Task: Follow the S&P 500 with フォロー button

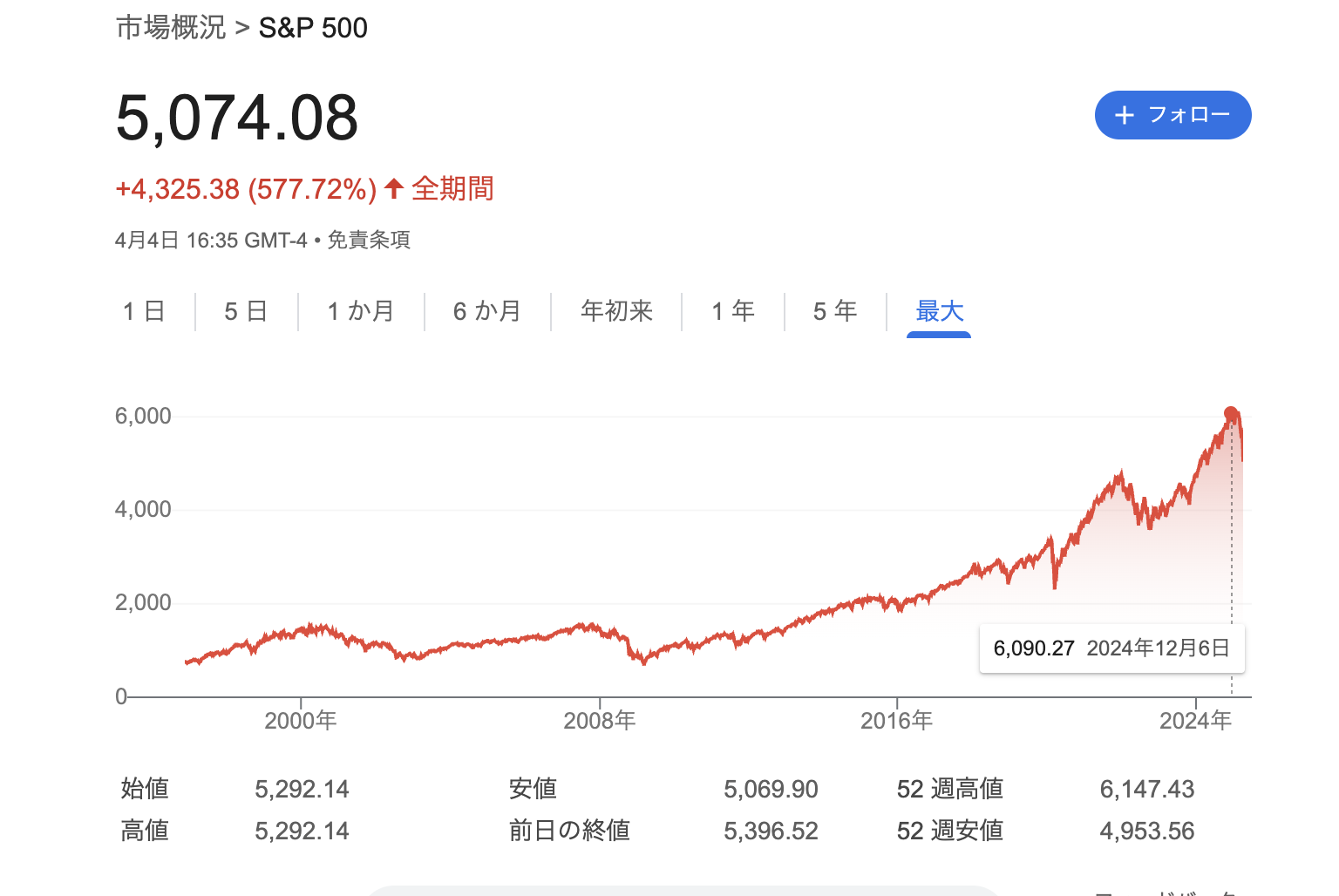Action: [1172, 115]
